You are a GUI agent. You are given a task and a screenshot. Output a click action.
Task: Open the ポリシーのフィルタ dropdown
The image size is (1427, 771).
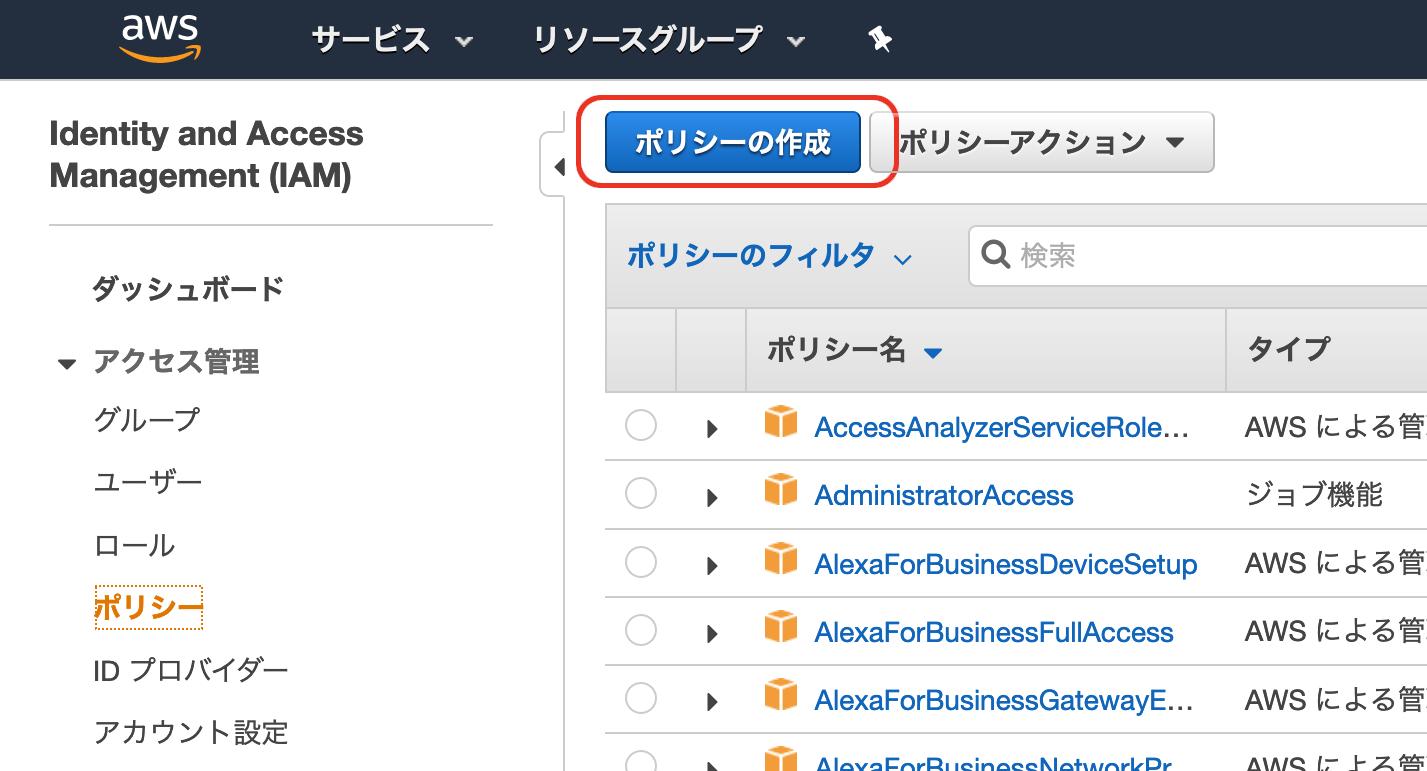tap(769, 256)
